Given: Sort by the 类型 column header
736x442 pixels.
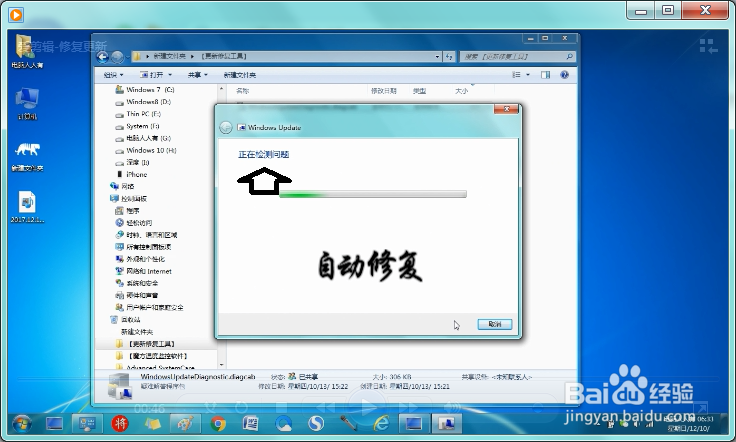Looking at the screenshot, I should coord(419,91).
